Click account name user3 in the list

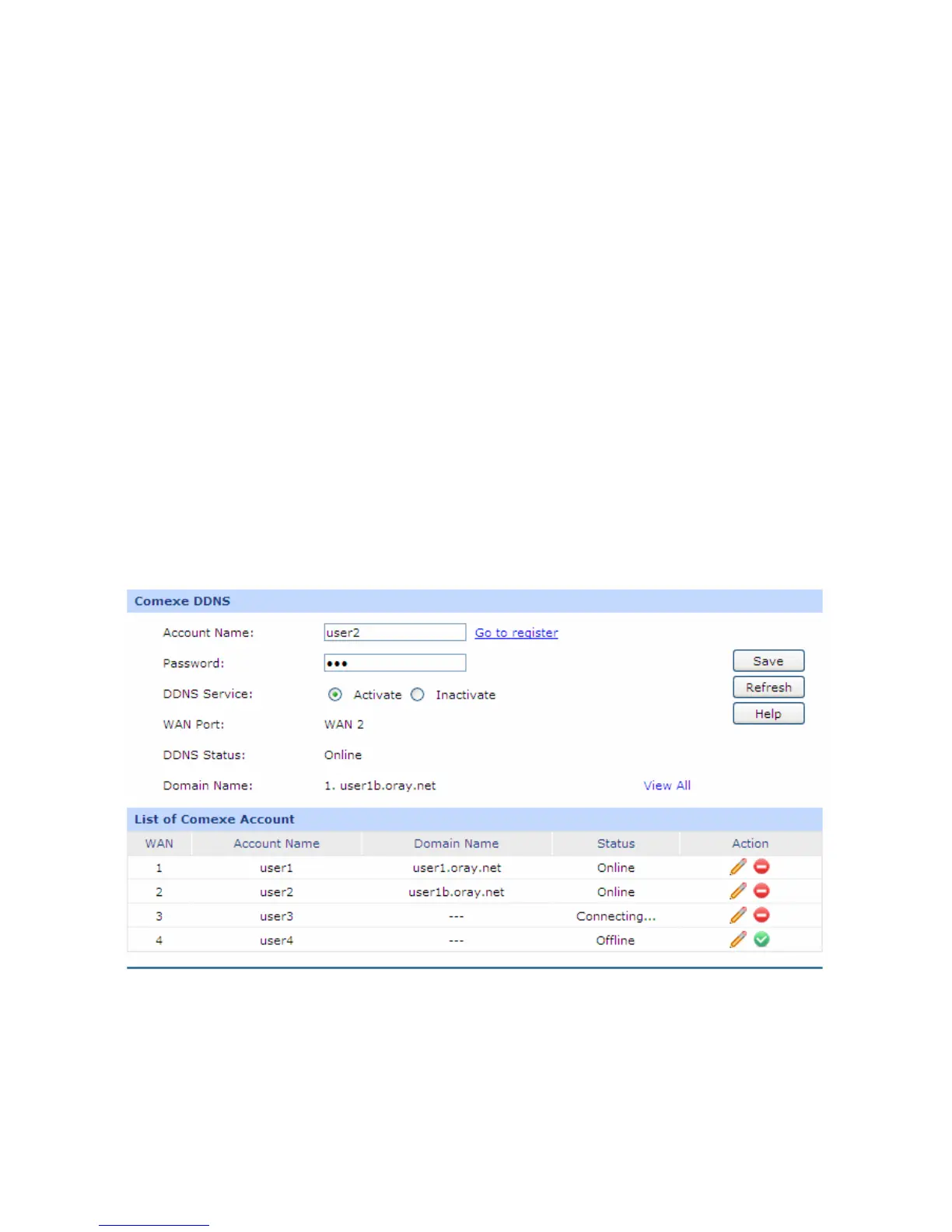(277, 916)
